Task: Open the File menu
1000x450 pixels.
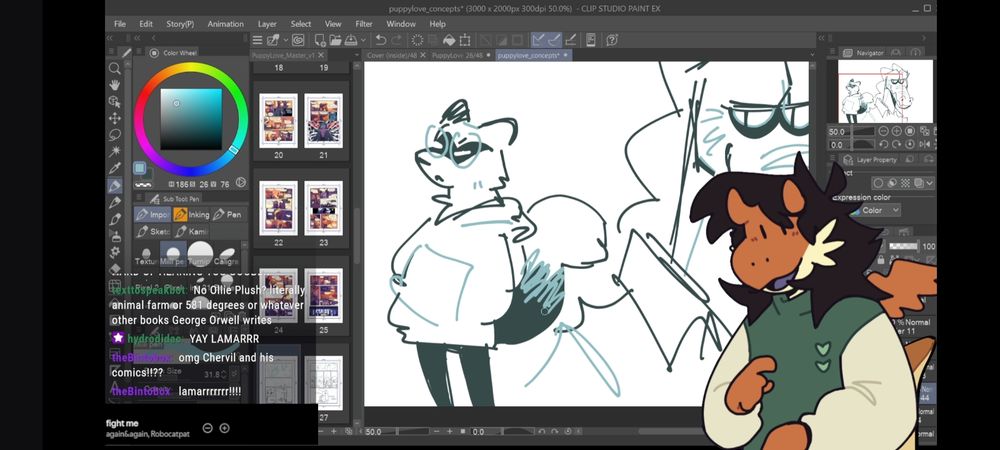Action: tap(120, 24)
